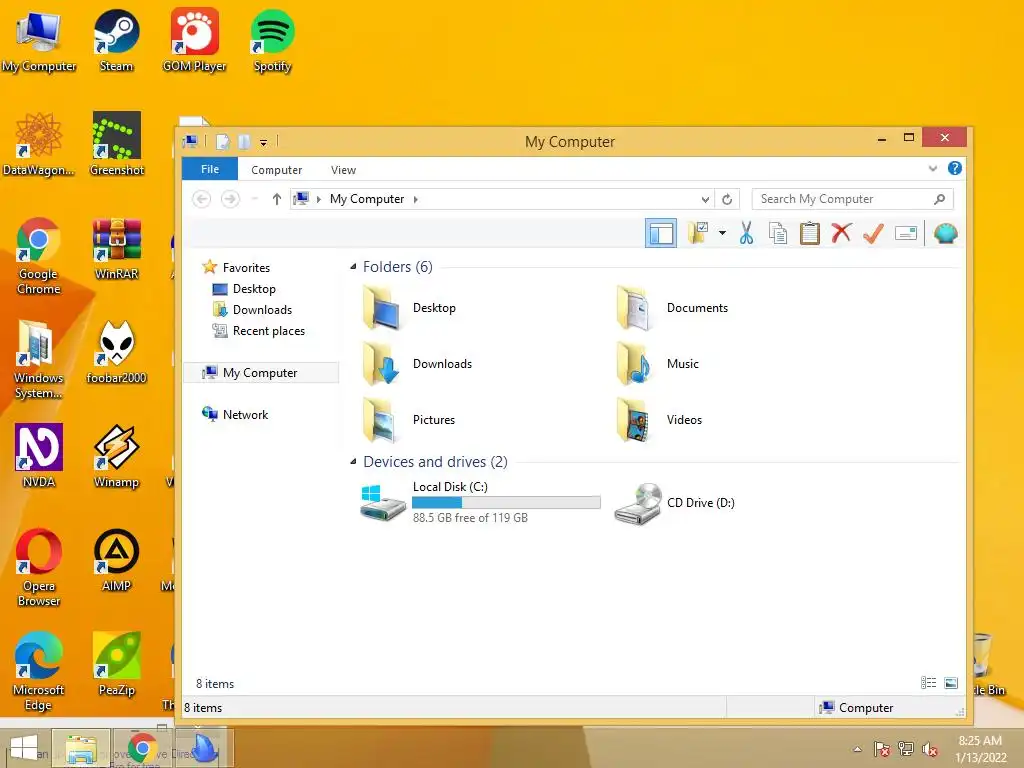Click the NVDA desktop shortcut
1024x768 pixels.
point(39,456)
